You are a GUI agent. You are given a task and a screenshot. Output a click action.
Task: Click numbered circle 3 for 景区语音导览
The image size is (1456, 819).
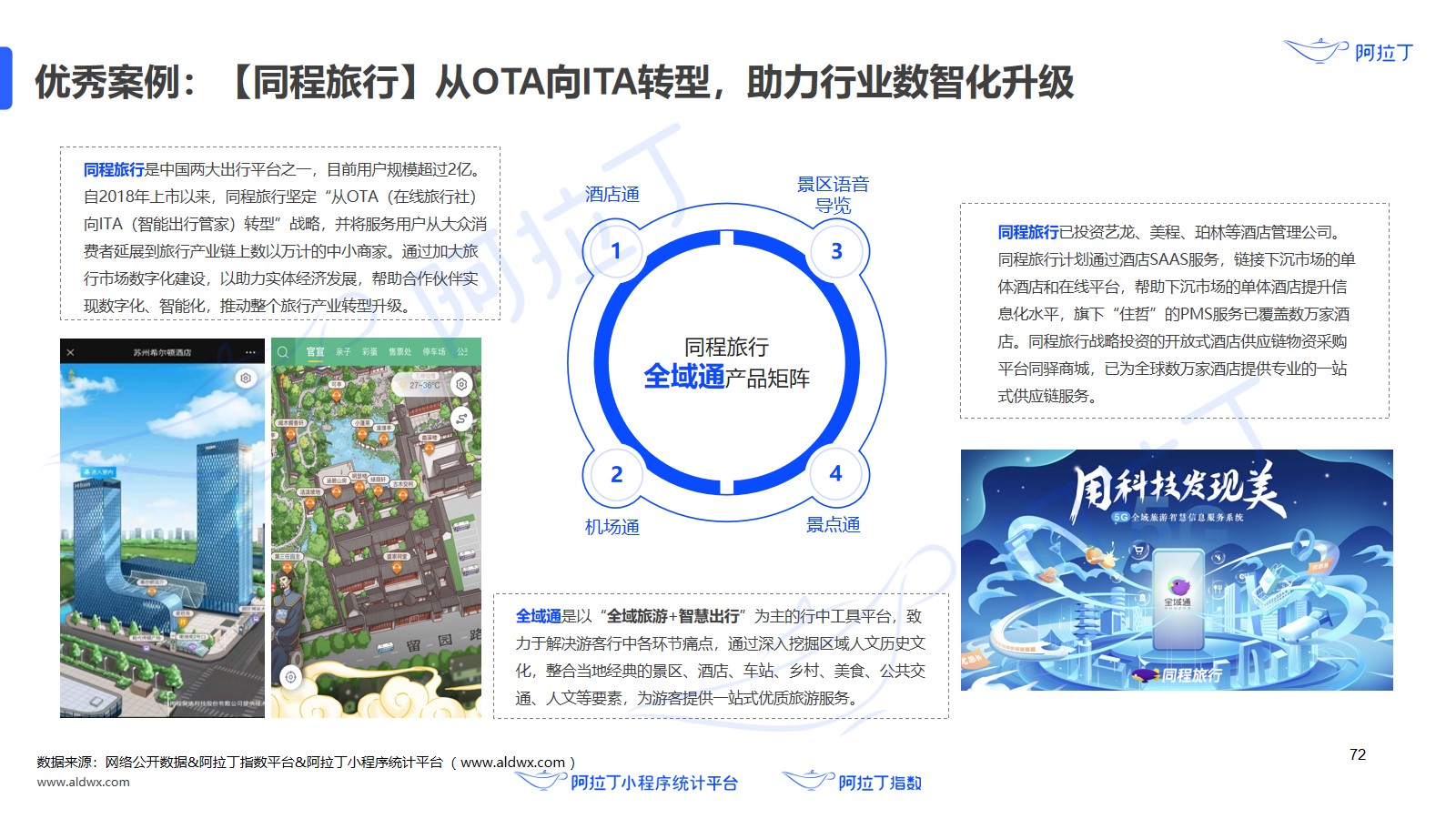836,250
